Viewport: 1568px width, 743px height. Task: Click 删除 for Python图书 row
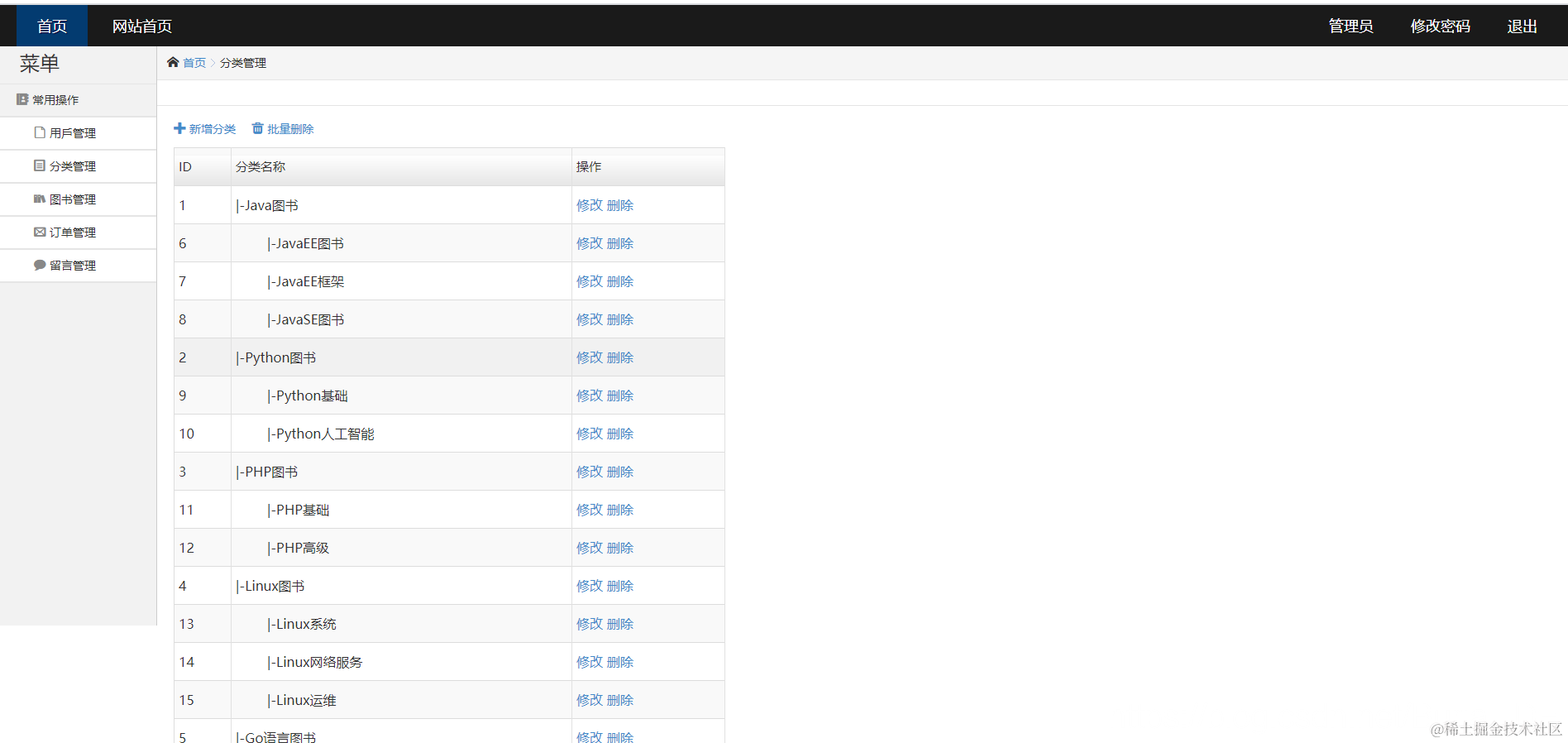tap(620, 357)
